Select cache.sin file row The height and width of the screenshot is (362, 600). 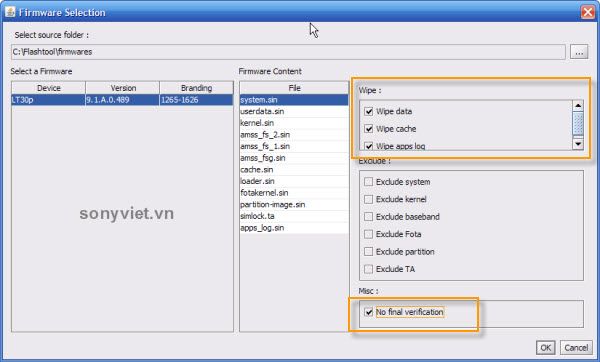[x=294, y=170]
